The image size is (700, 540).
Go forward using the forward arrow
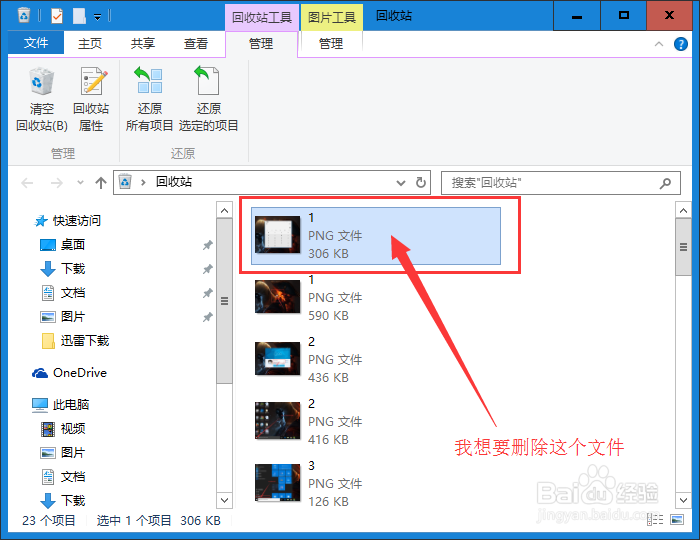pos(57,183)
